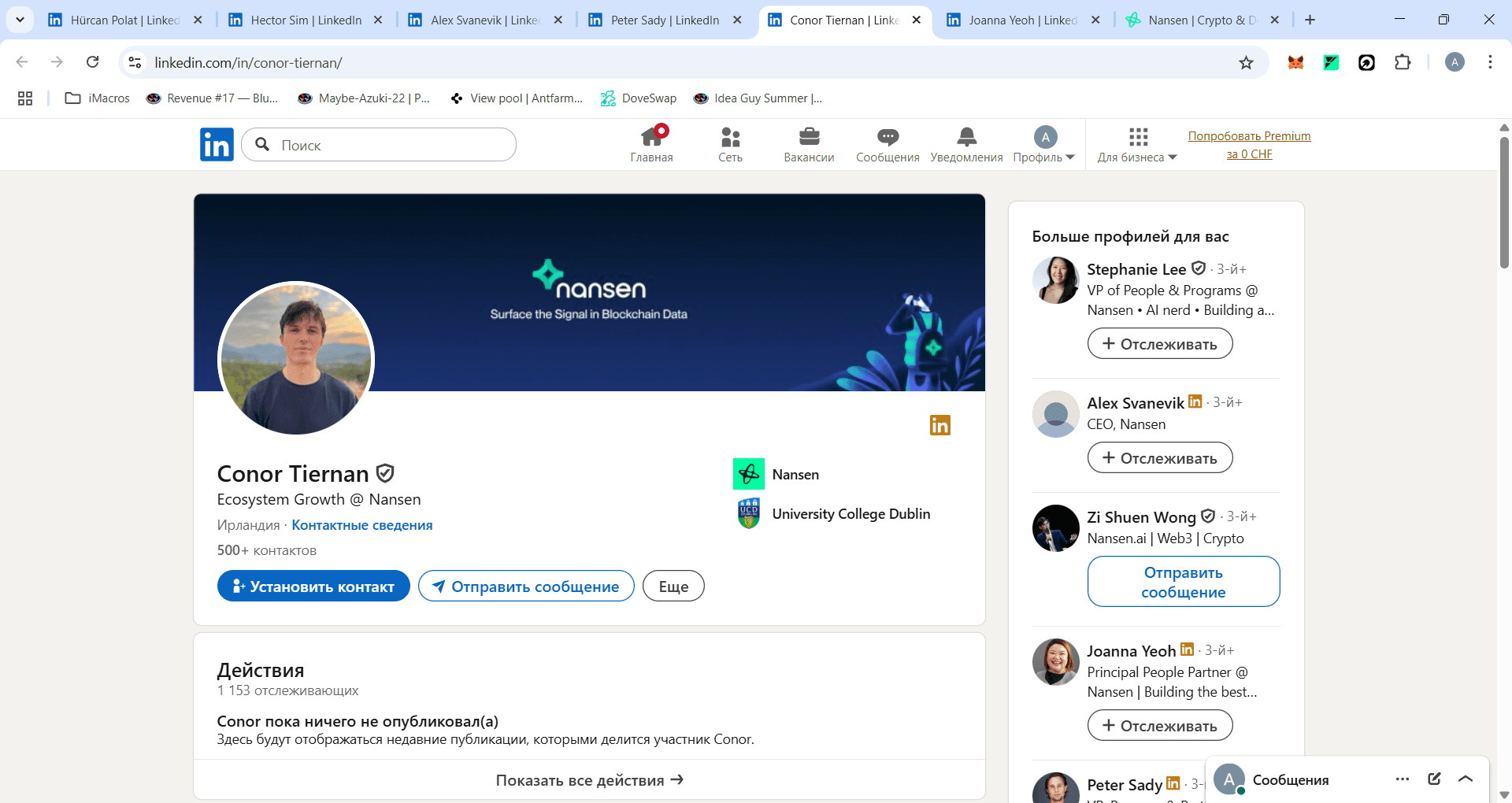Switch to the Hürcan Polat LinkedIn tab

[124, 20]
